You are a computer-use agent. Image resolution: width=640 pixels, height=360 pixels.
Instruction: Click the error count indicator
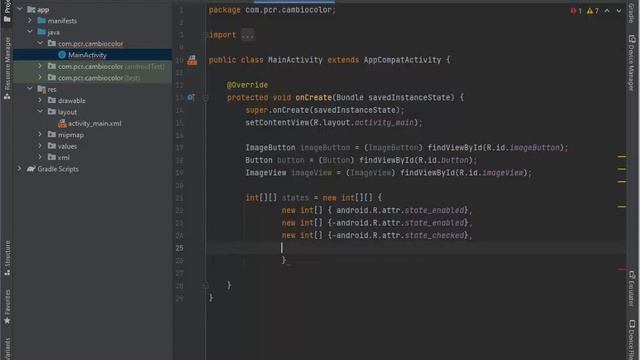pyautogui.click(x=576, y=11)
